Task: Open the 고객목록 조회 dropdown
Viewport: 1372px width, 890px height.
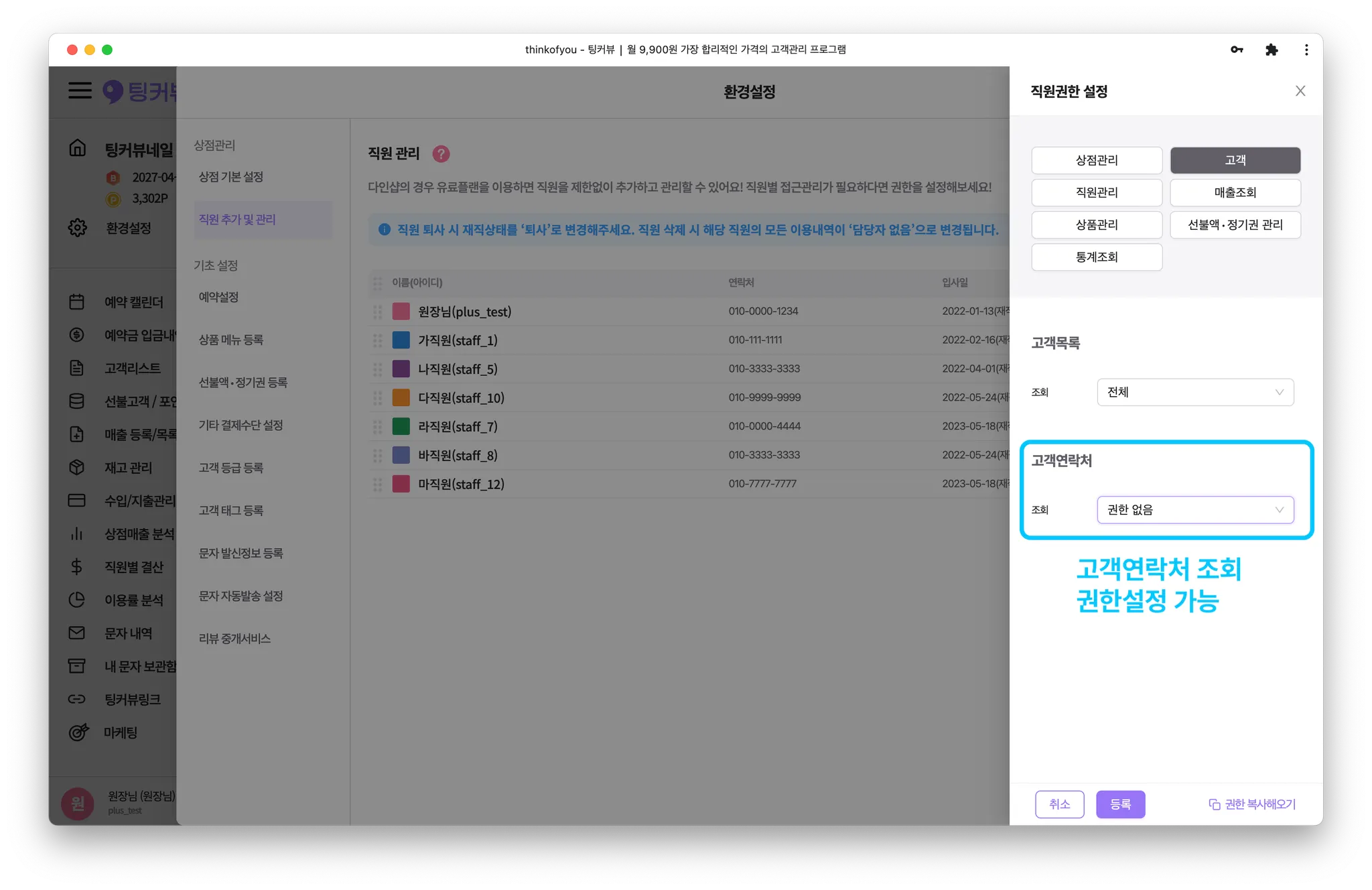Action: [1194, 392]
